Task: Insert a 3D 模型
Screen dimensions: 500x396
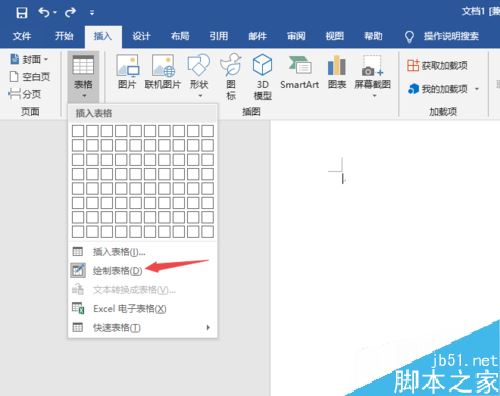Action: [x=263, y=77]
